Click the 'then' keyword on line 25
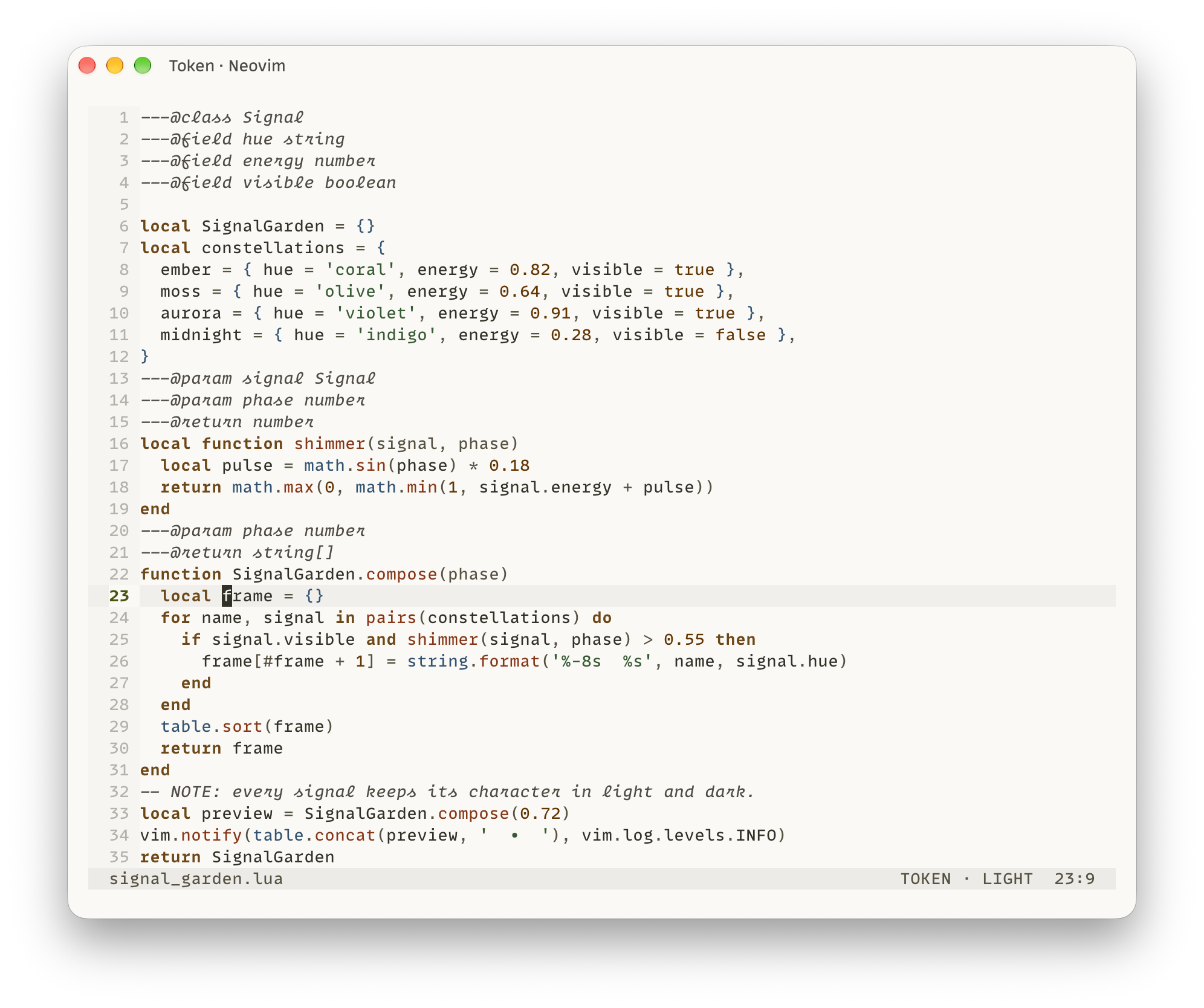This screenshot has height=1008, width=1204. (x=736, y=639)
